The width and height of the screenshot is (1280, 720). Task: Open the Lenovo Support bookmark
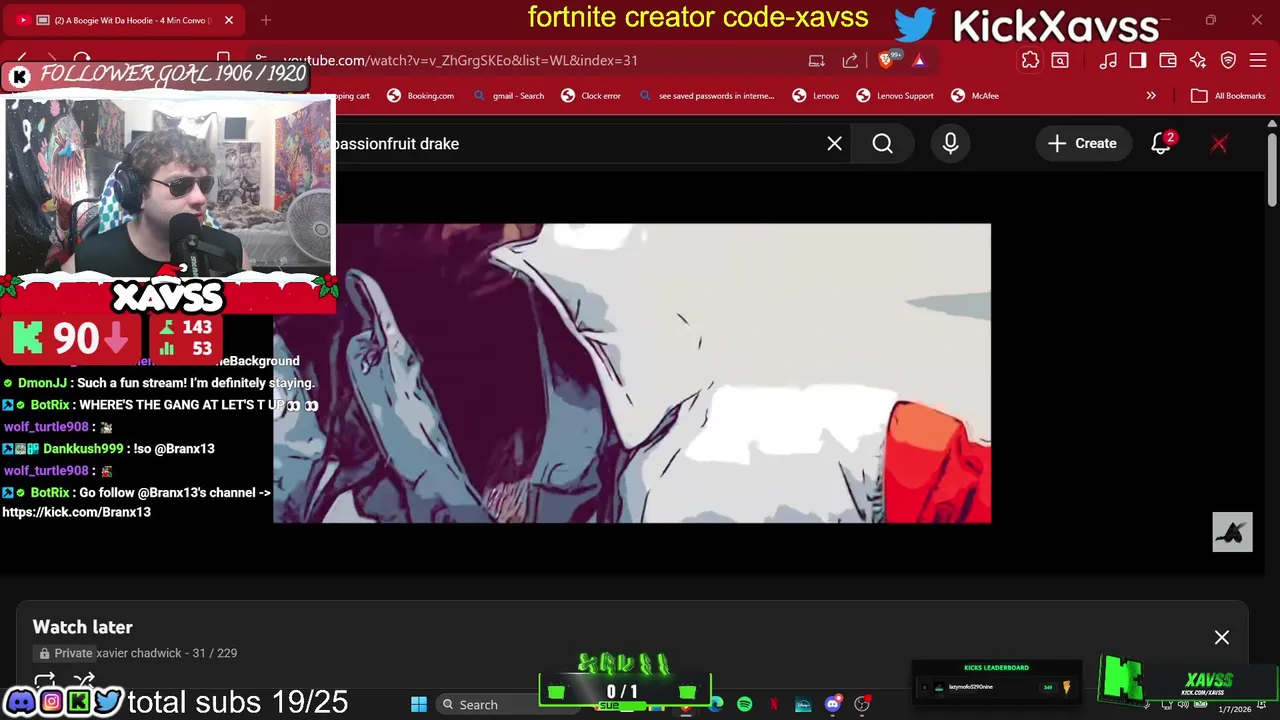coord(895,96)
